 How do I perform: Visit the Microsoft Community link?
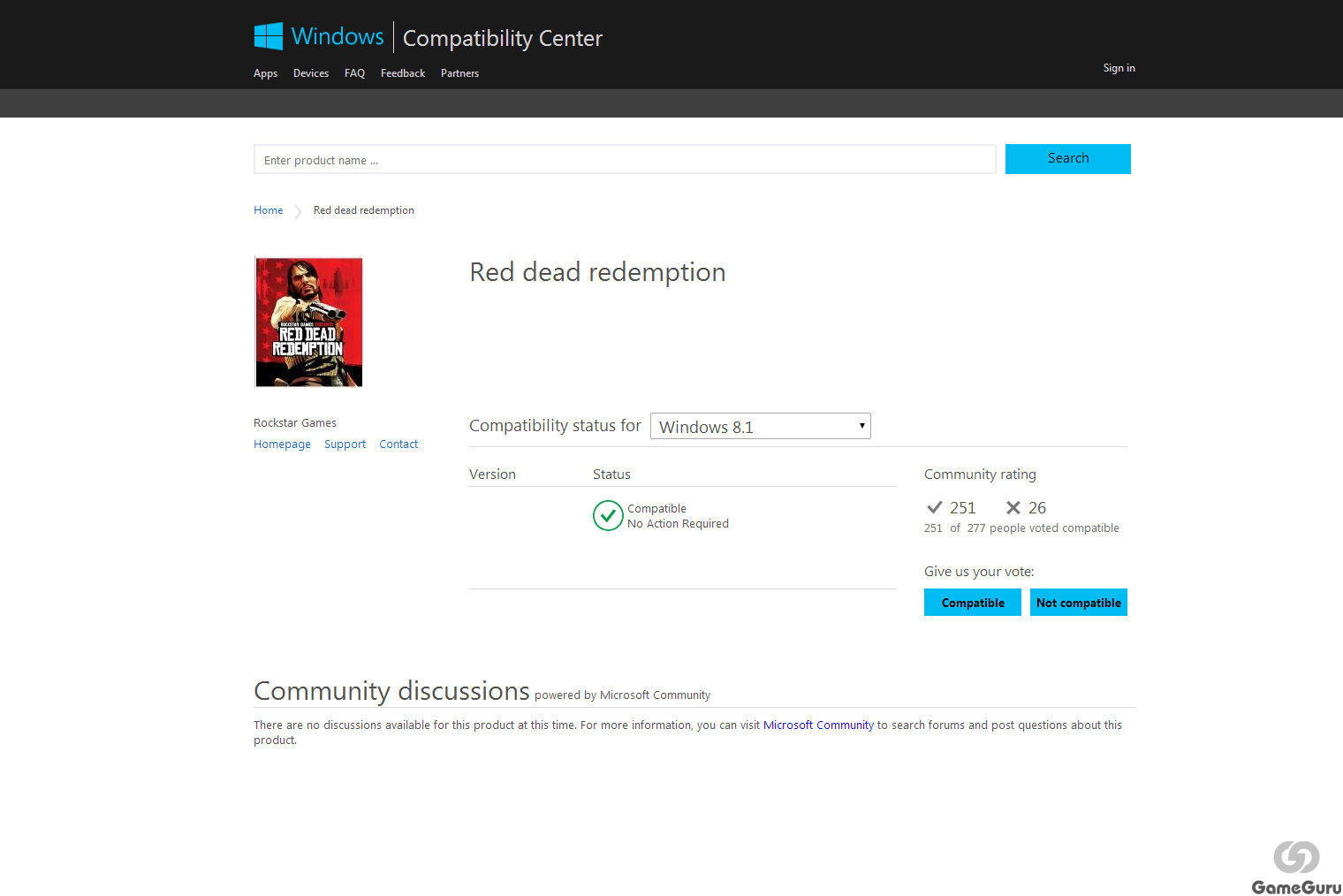(818, 725)
